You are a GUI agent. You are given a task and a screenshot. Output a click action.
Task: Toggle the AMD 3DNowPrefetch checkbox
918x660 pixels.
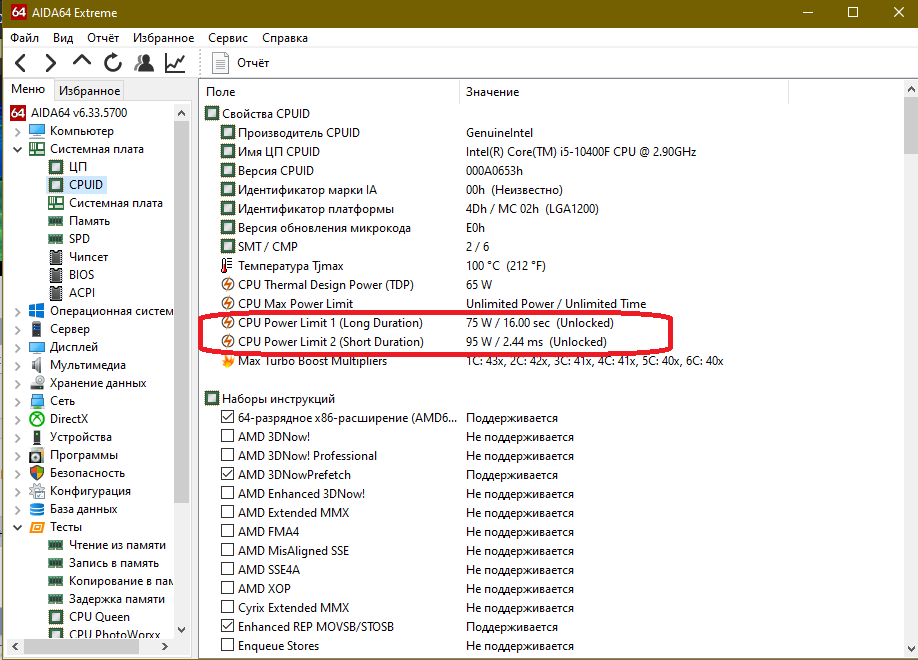(227, 474)
